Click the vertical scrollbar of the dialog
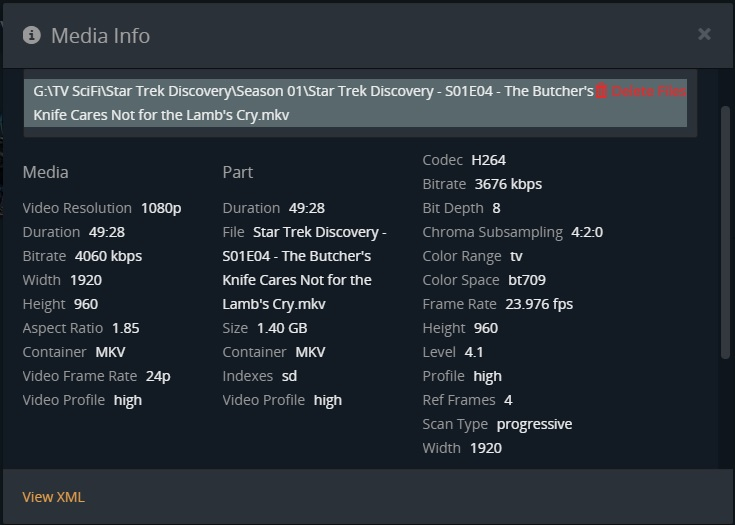This screenshot has width=735, height=525. pos(726,230)
